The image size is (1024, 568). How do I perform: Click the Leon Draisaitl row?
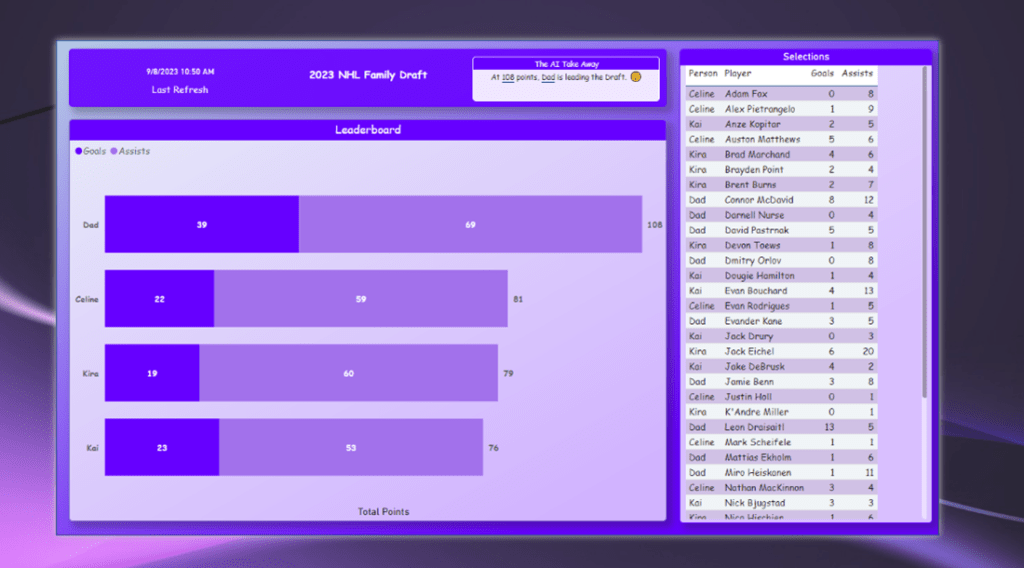[782, 427]
